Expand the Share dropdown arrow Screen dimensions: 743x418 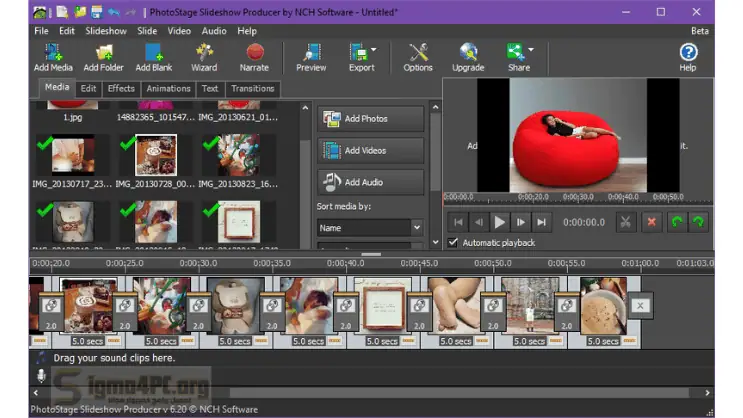[x=531, y=49]
